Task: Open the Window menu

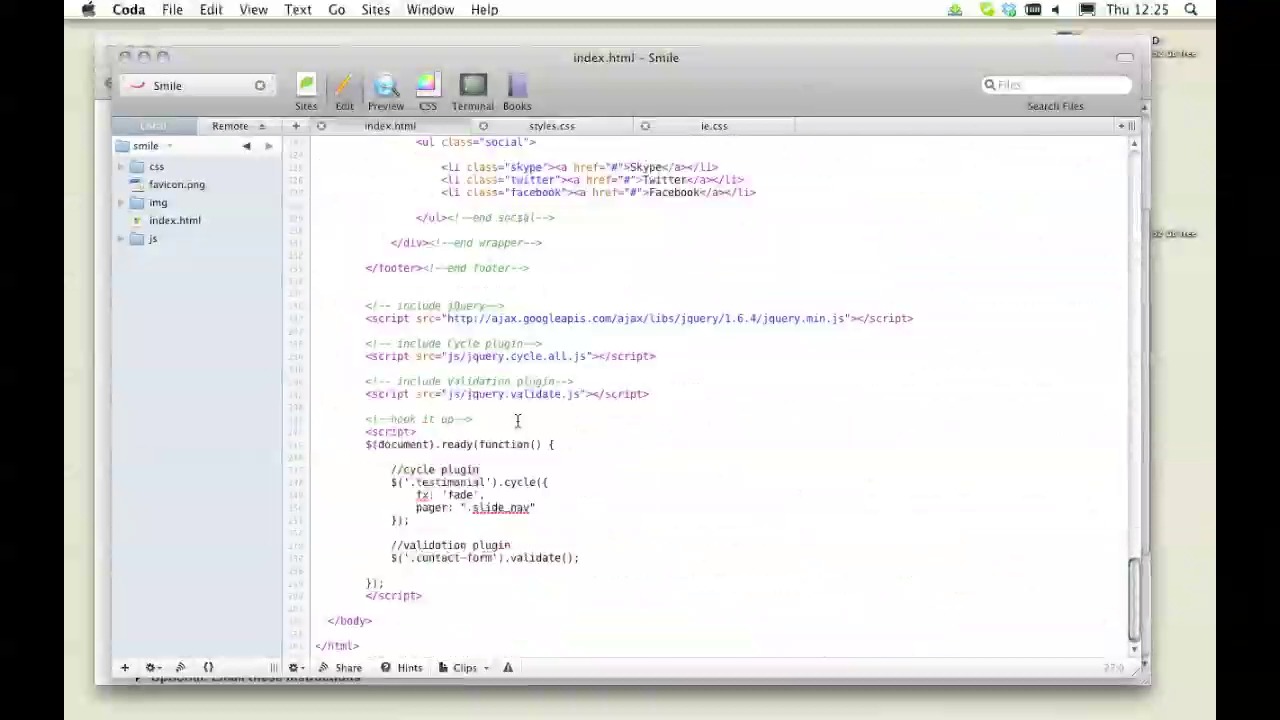Action: coord(430,10)
